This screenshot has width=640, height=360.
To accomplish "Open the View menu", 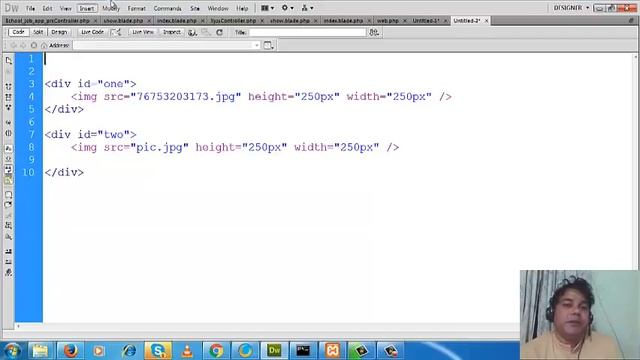I will coord(65,8).
